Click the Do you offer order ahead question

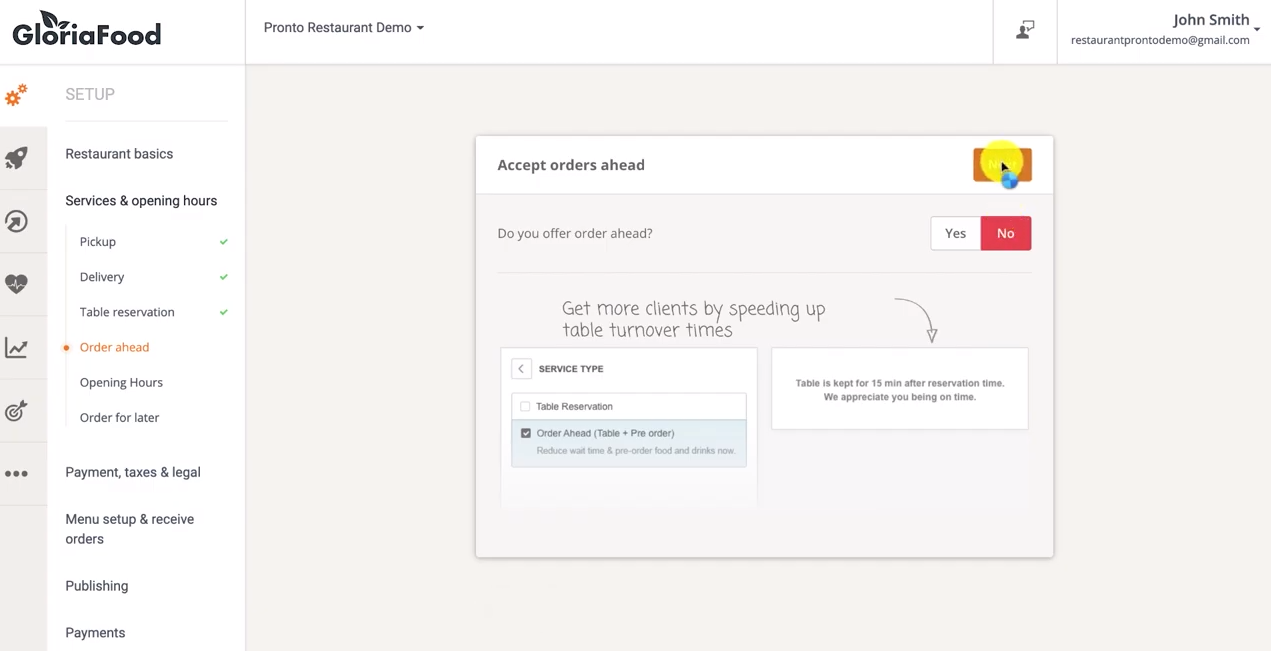(575, 233)
